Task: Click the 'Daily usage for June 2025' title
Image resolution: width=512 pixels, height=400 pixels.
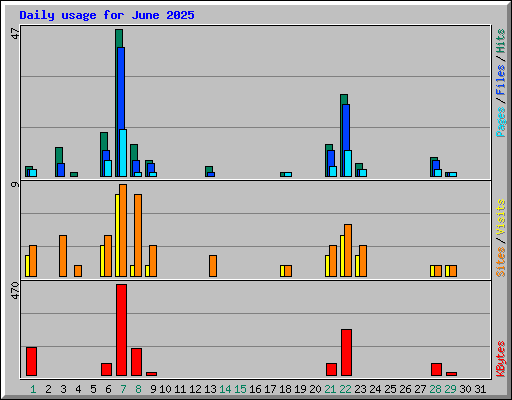Action: click(107, 15)
